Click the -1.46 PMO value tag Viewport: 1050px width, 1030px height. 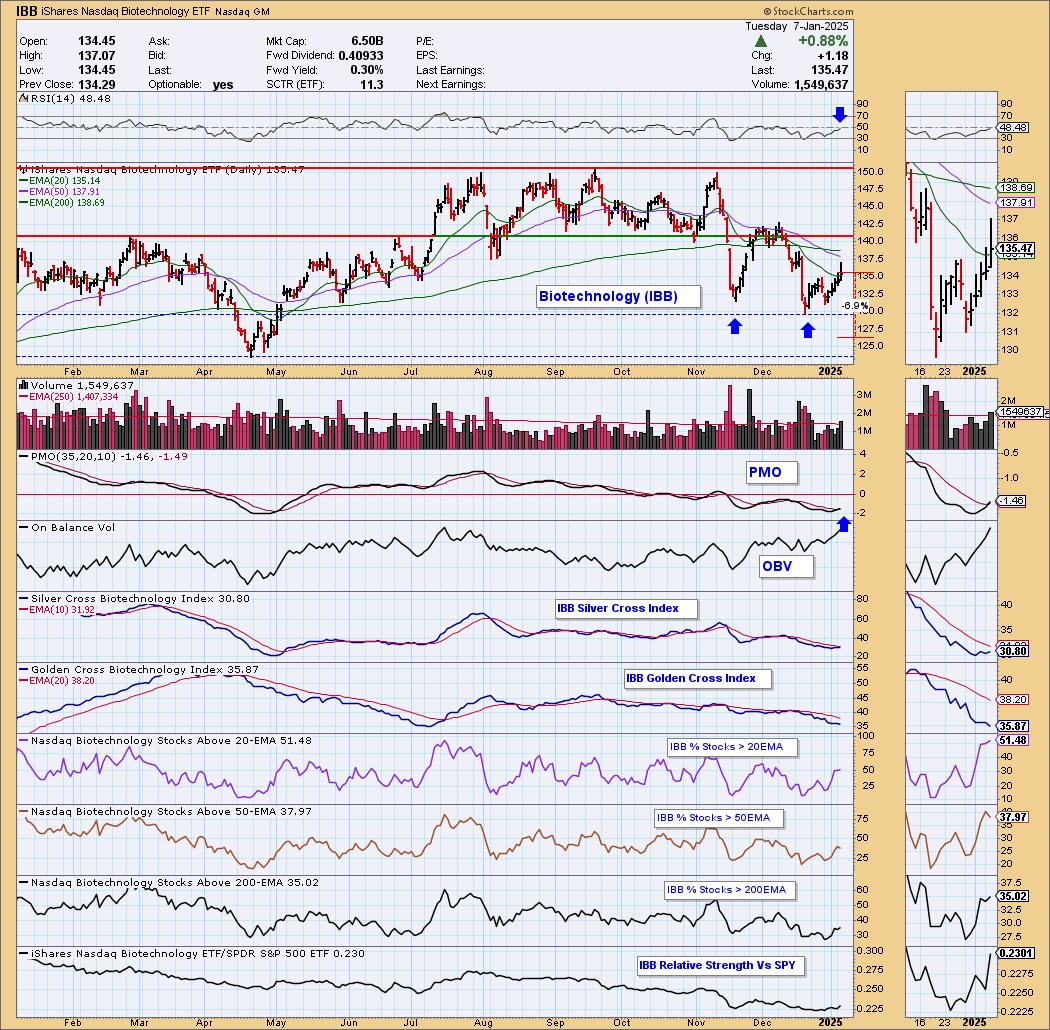pyautogui.click(x=1012, y=500)
